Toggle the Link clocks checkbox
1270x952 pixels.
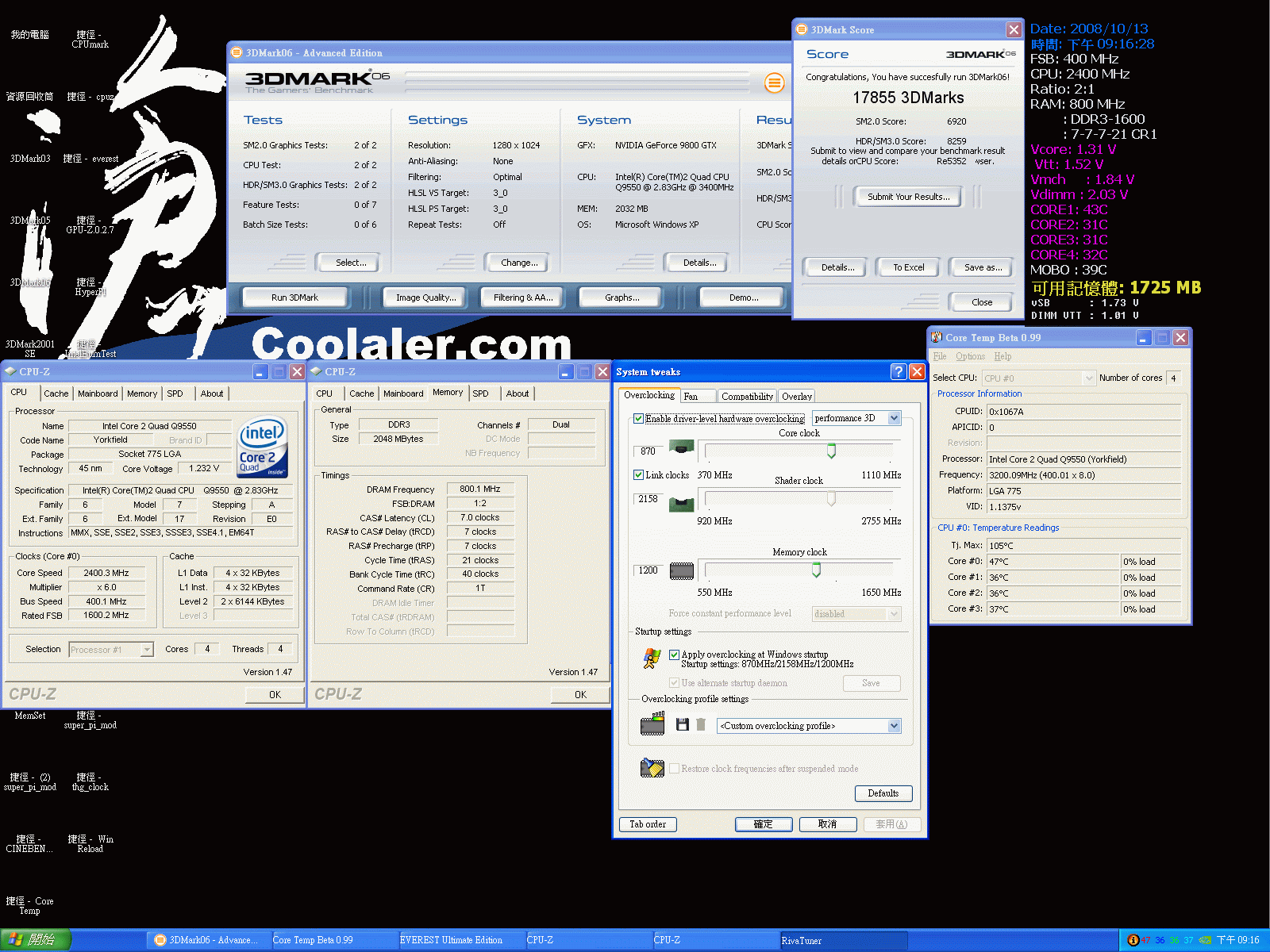(638, 475)
